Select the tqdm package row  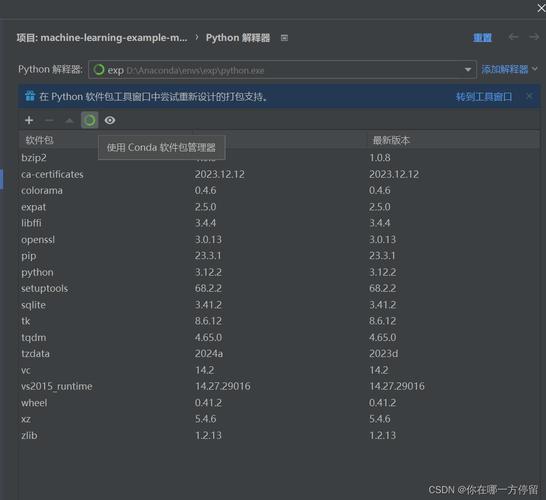coord(279,337)
